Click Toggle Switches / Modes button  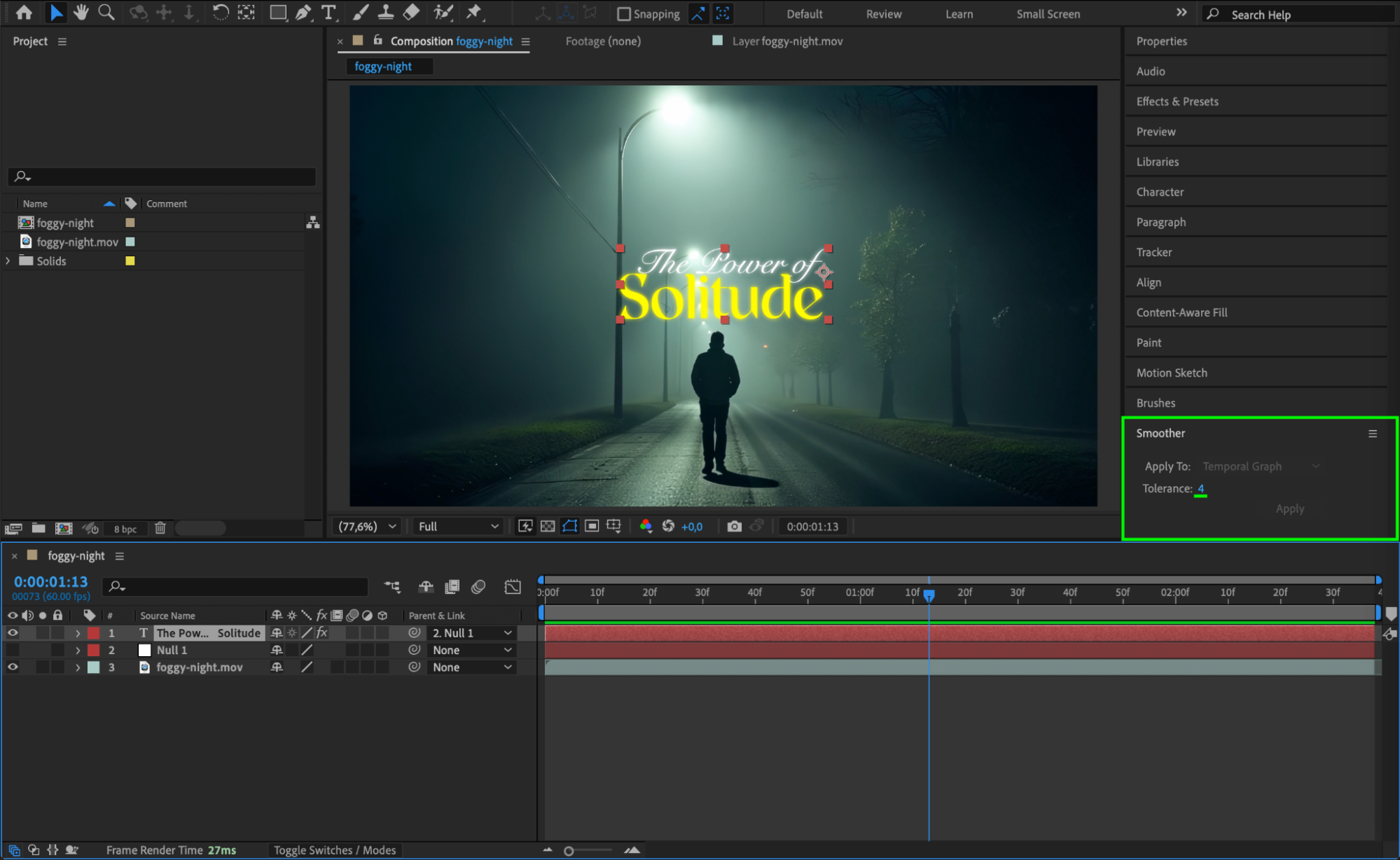(x=334, y=850)
